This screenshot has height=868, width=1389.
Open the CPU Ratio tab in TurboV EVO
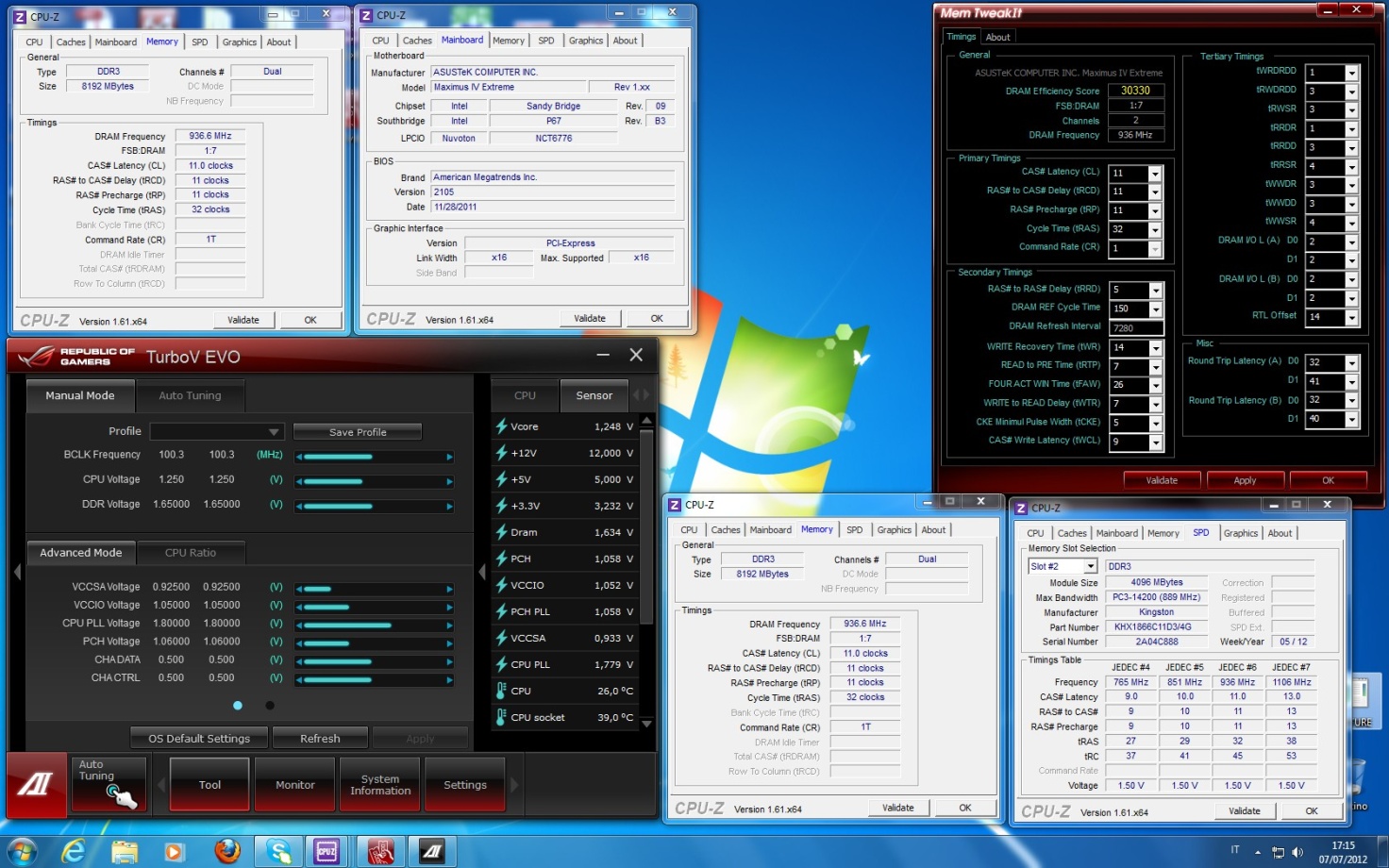tap(191, 553)
